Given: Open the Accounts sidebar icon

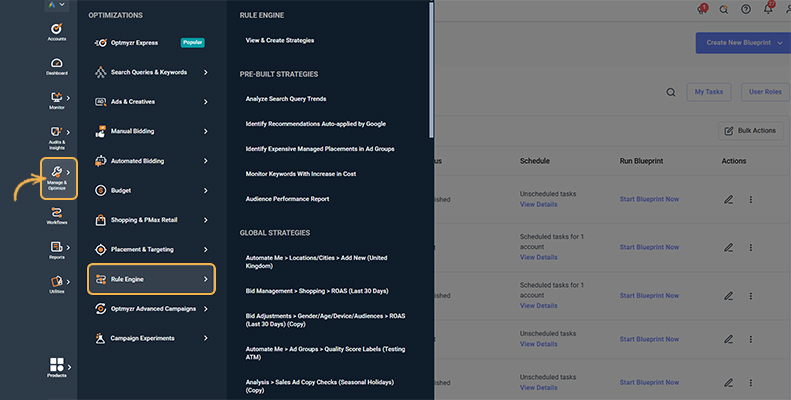Looking at the screenshot, I should tap(56, 29).
